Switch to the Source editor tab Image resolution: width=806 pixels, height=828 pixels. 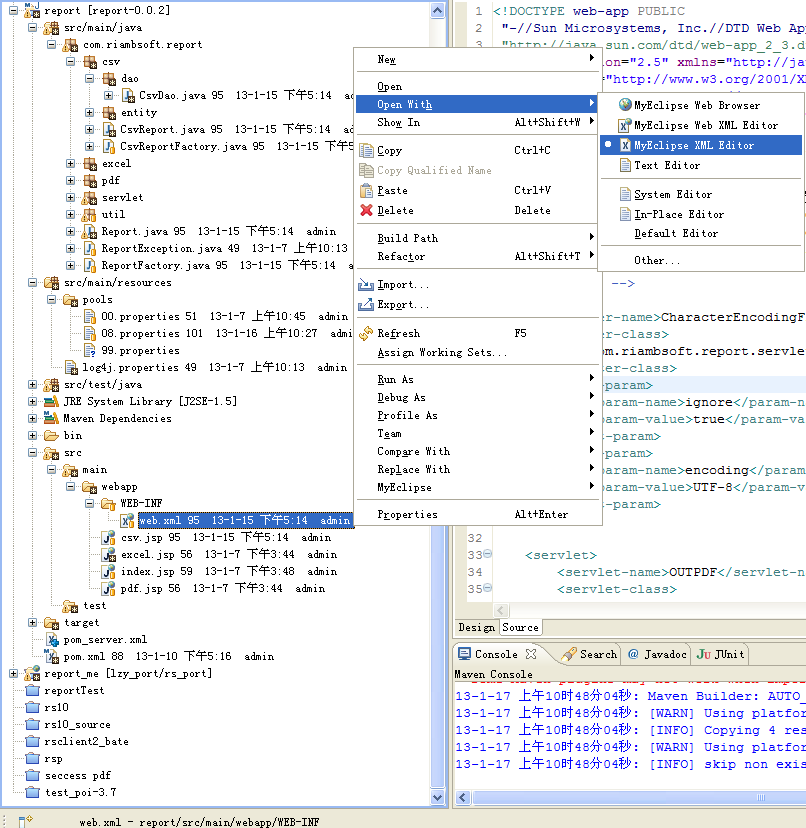[x=520, y=627]
